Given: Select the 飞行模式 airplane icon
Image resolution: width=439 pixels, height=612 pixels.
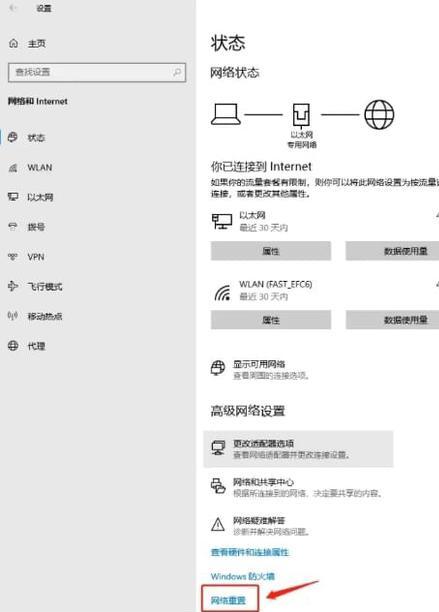Looking at the screenshot, I should [x=13, y=286].
